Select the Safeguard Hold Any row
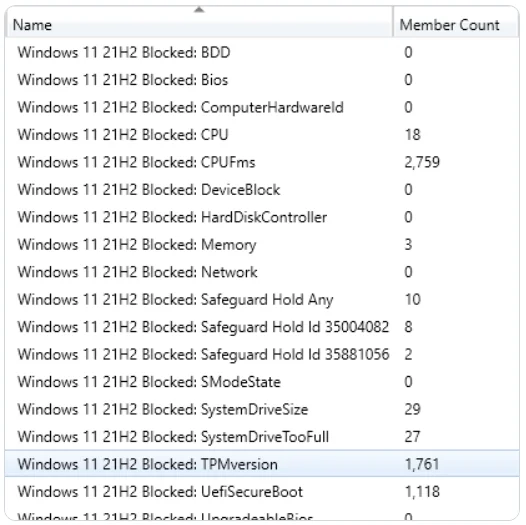 pos(262,300)
